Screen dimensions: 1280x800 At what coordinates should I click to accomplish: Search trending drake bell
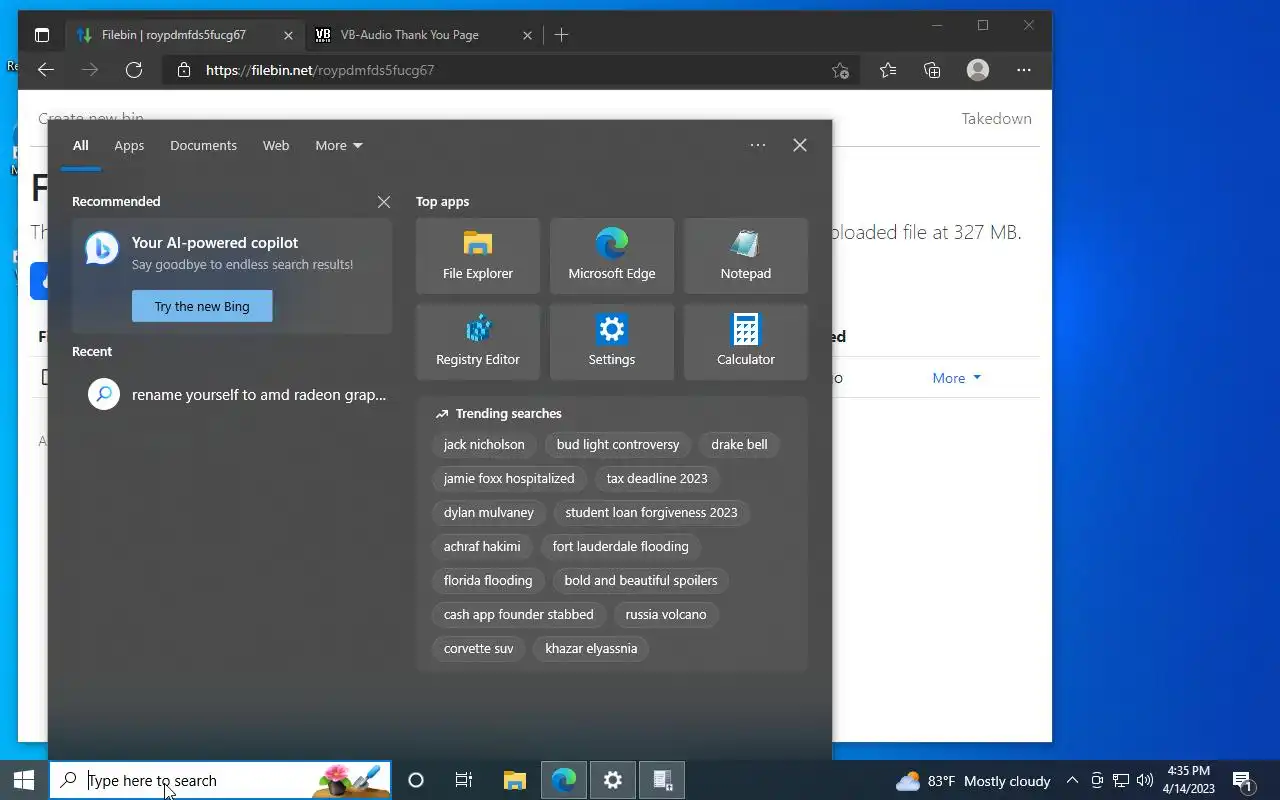click(x=739, y=444)
